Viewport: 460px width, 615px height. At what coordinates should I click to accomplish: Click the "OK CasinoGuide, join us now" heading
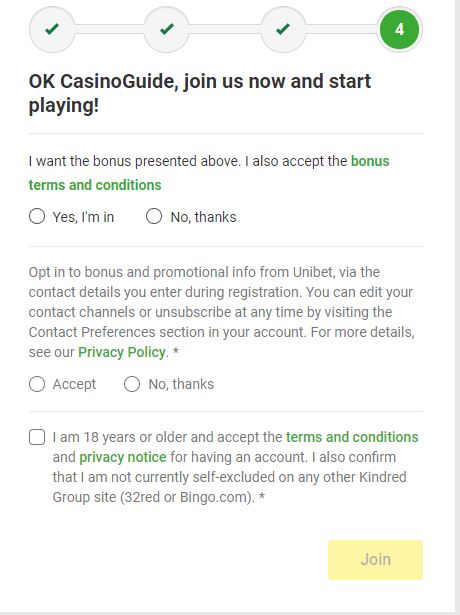tap(200, 93)
